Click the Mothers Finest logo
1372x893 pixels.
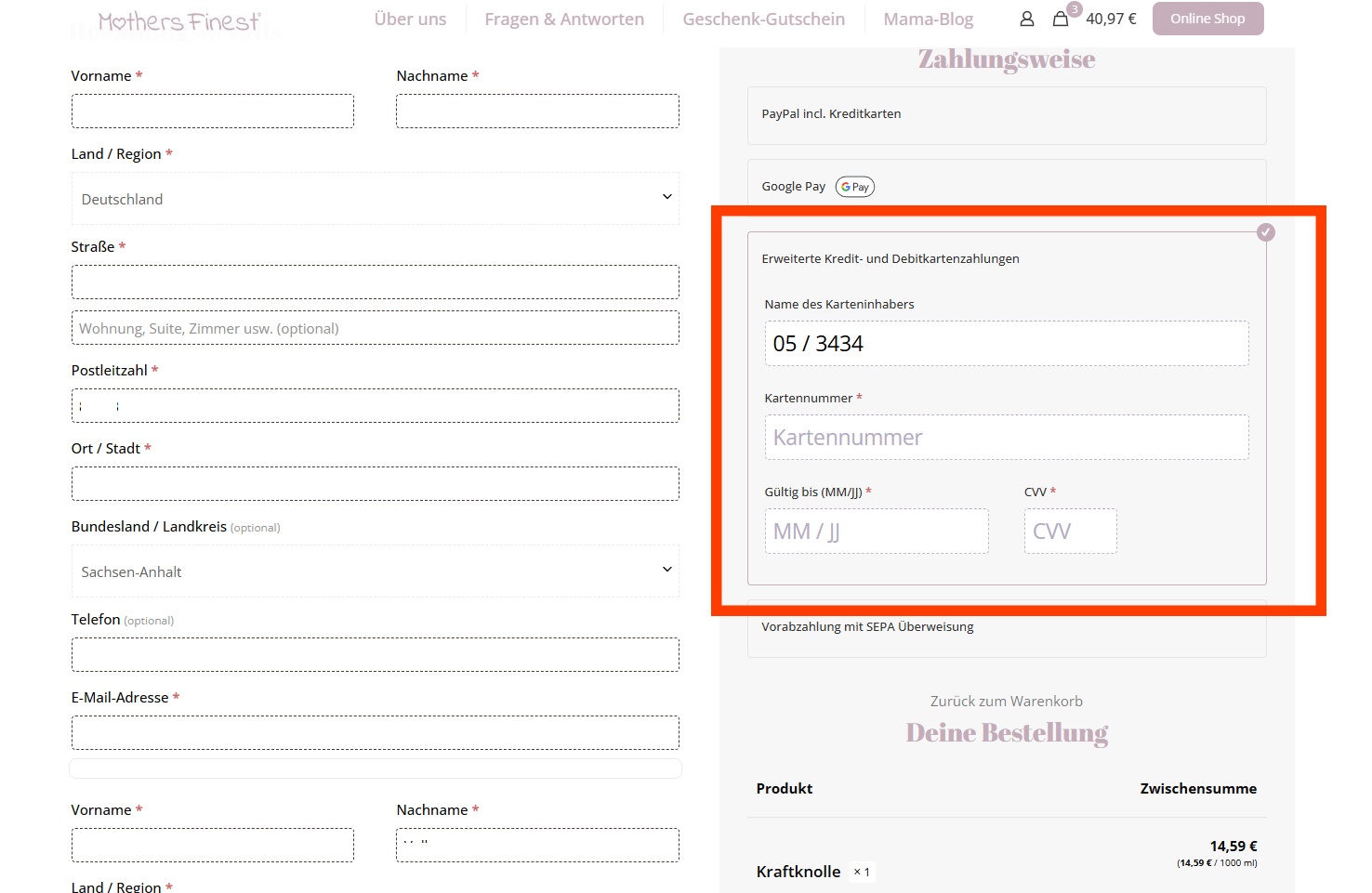[179, 21]
